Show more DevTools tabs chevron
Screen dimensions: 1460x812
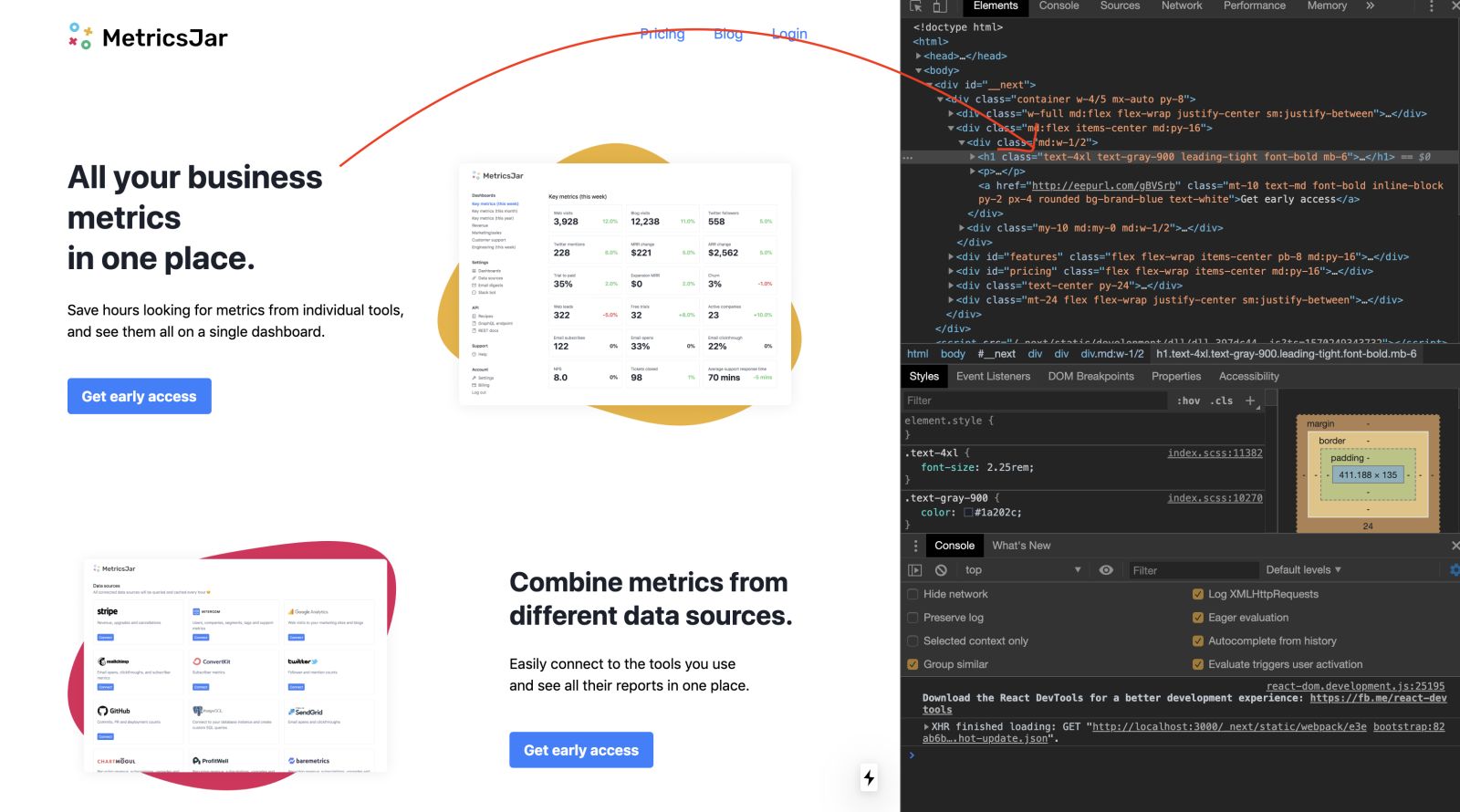click(x=1370, y=5)
